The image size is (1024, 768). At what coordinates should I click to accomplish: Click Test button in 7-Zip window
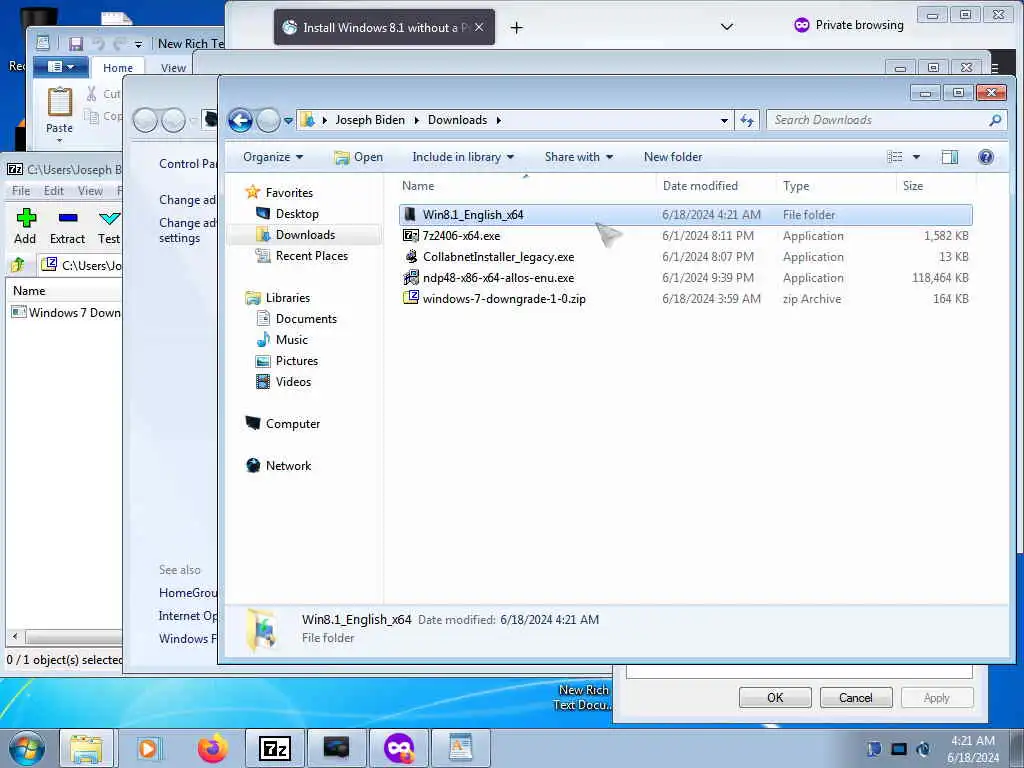pos(108,226)
